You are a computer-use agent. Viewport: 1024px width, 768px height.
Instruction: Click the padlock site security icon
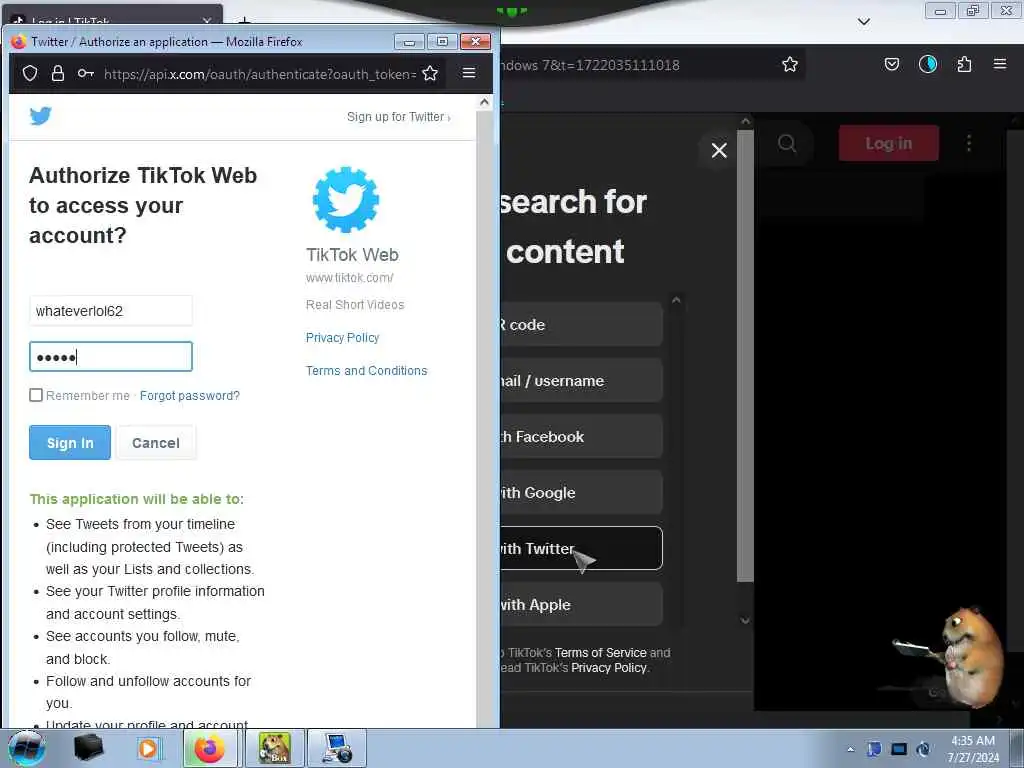[x=57, y=73]
